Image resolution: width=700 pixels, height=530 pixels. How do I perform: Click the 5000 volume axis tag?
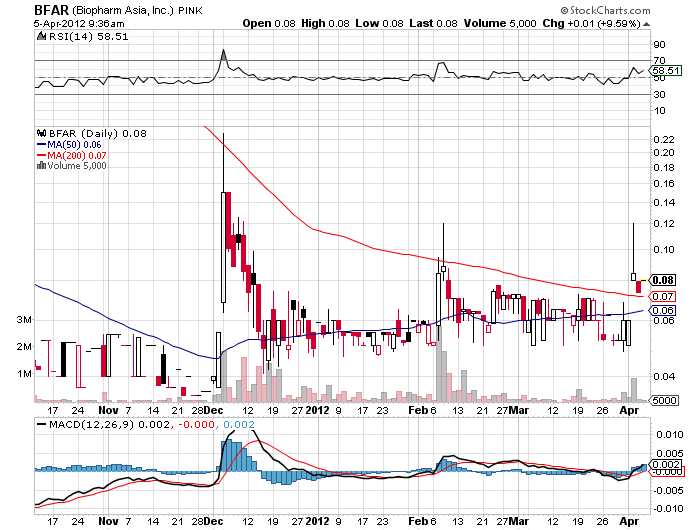[x=664, y=400]
